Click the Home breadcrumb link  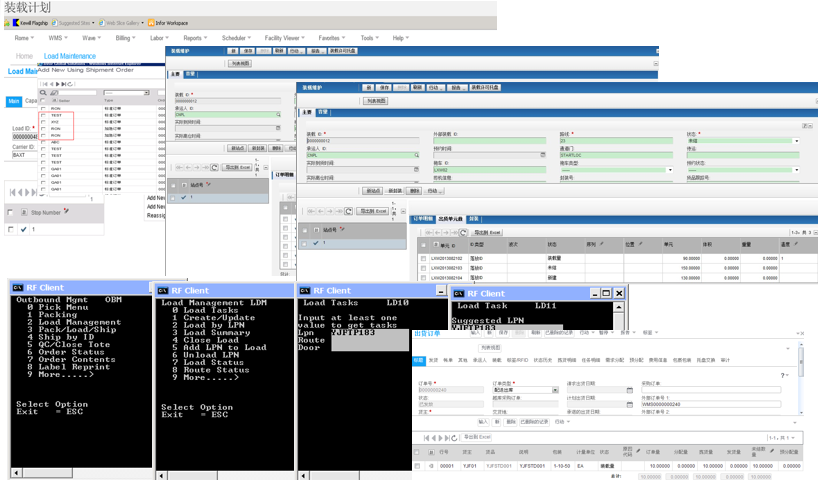[24, 56]
